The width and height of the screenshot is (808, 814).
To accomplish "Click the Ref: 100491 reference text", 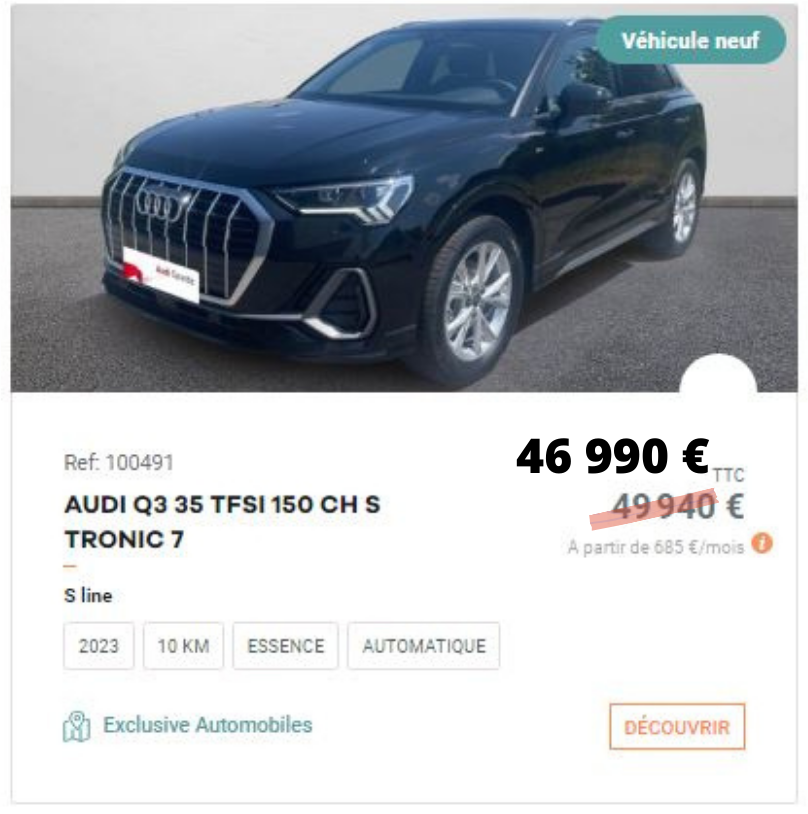I will pyautogui.click(x=118, y=462).
